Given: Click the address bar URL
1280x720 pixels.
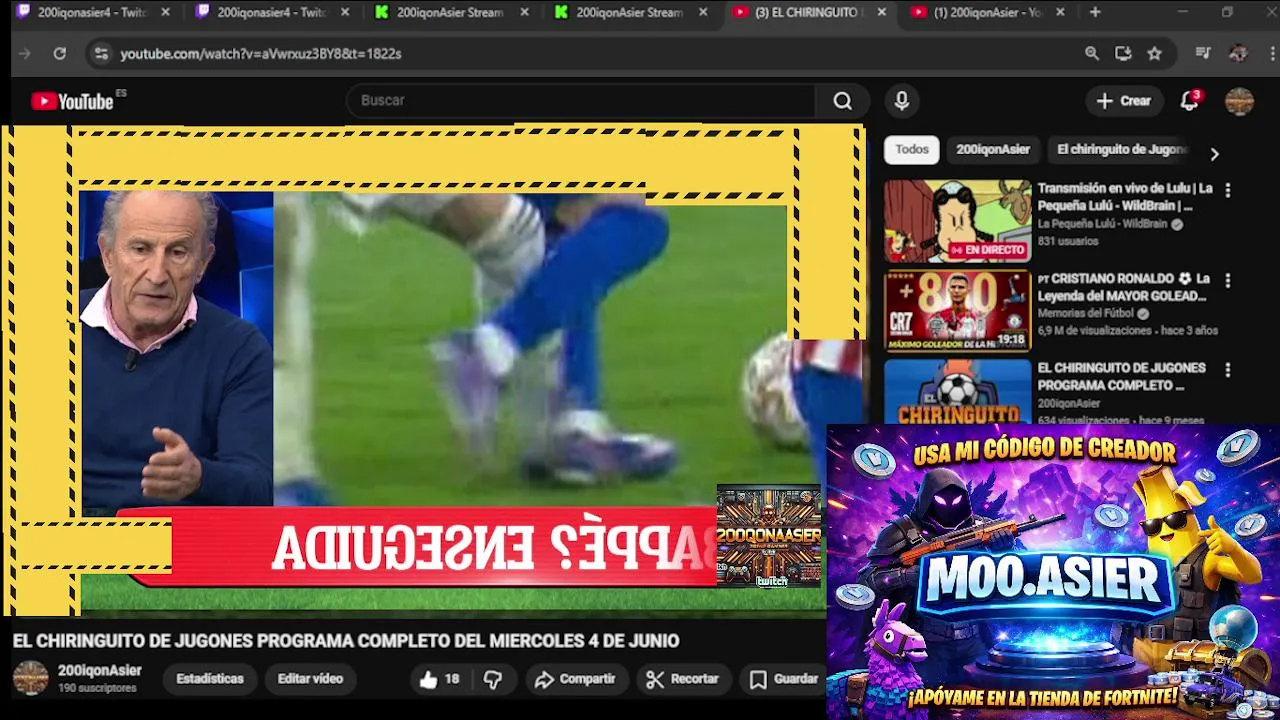Looking at the screenshot, I should click(261, 53).
